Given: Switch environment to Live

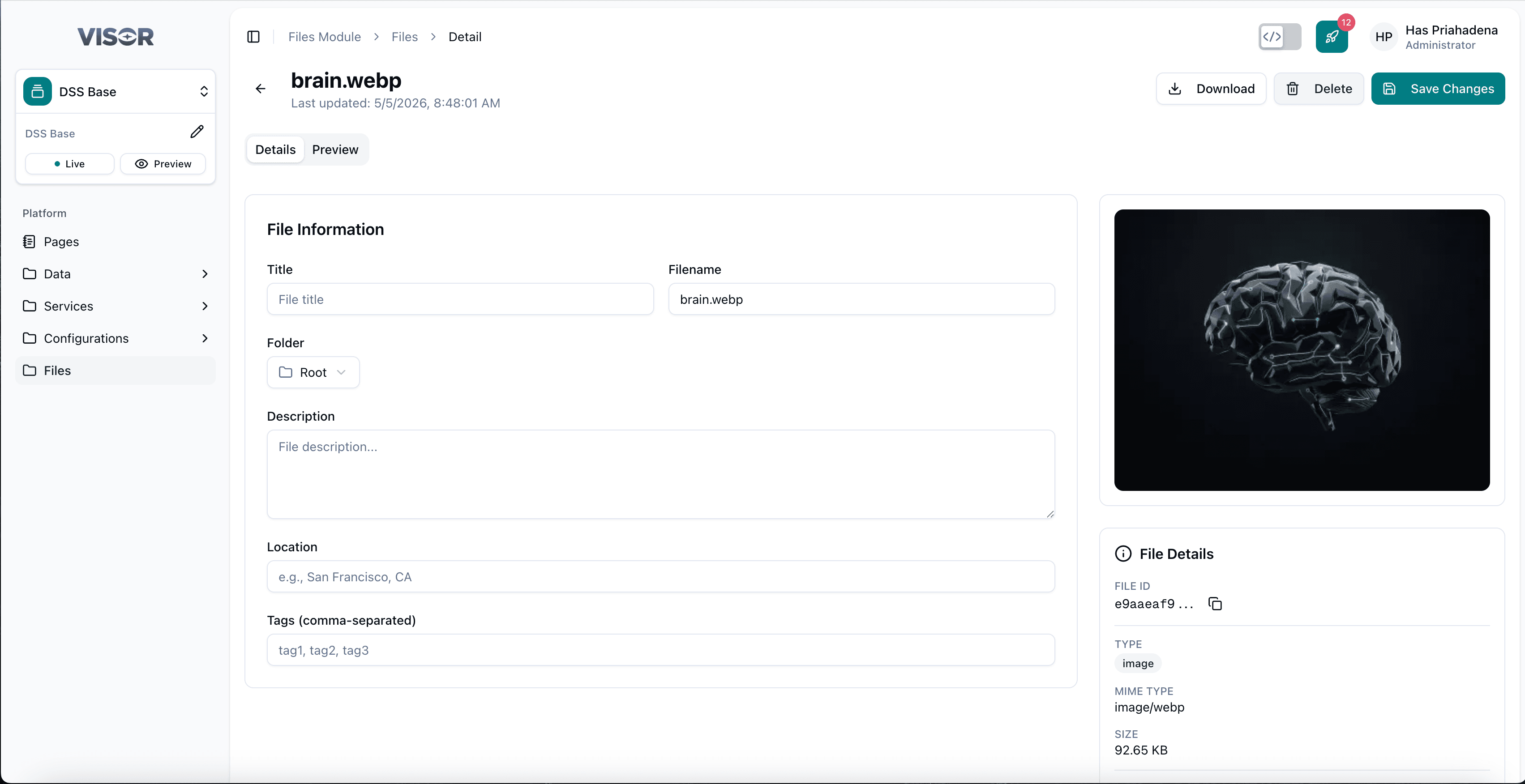Looking at the screenshot, I should click(x=69, y=164).
